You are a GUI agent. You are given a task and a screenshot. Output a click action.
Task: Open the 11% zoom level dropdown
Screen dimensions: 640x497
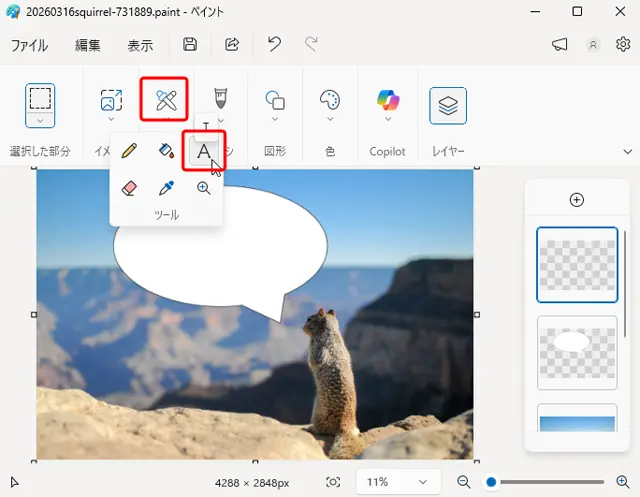(398, 482)
